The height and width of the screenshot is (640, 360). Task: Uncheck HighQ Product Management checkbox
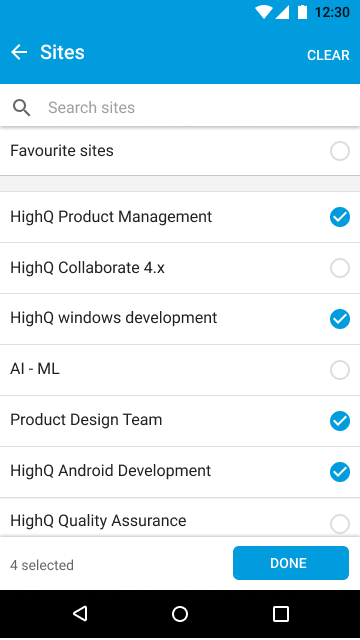tap(340, 217)
